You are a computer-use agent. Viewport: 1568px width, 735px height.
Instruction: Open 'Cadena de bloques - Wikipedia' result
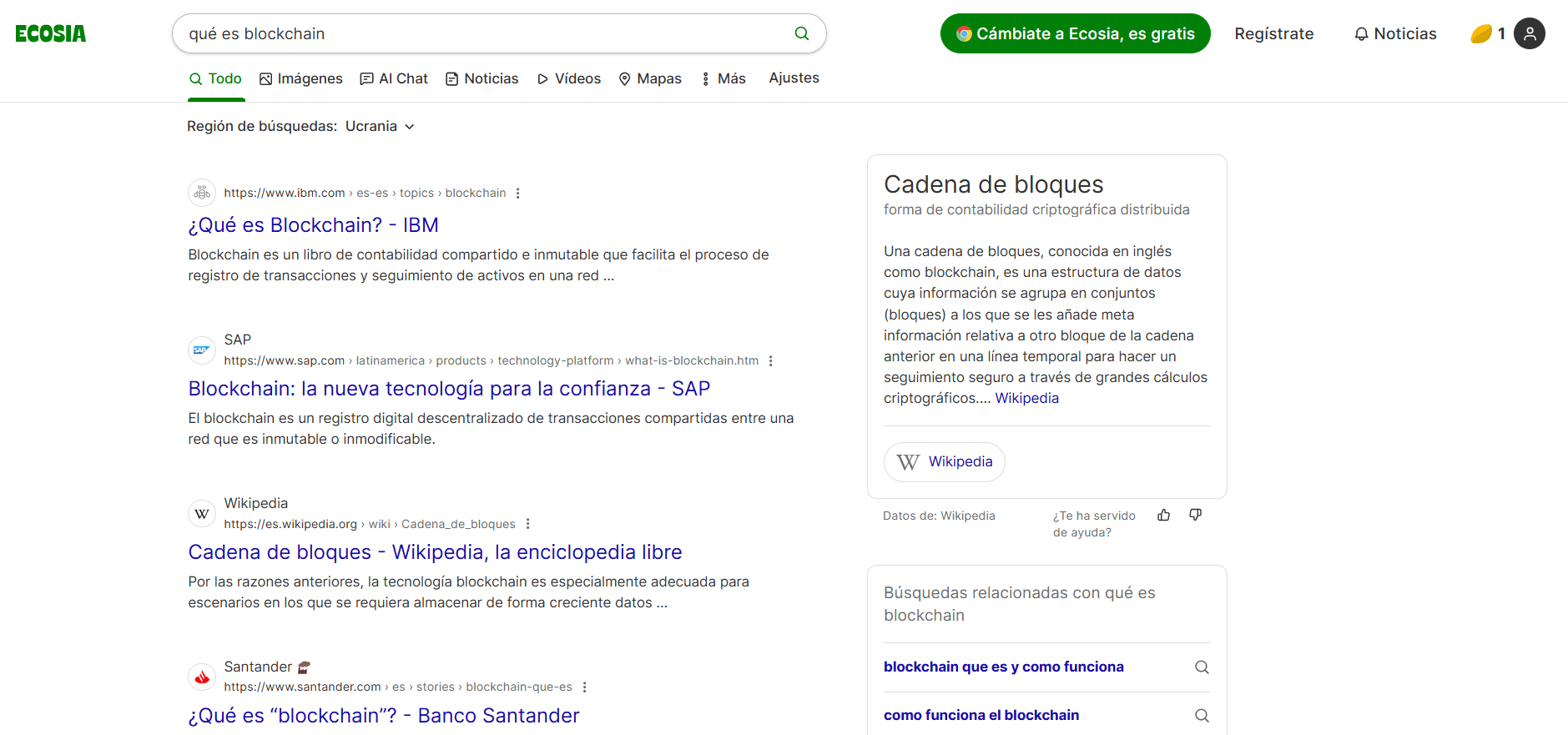click(435, 552)
